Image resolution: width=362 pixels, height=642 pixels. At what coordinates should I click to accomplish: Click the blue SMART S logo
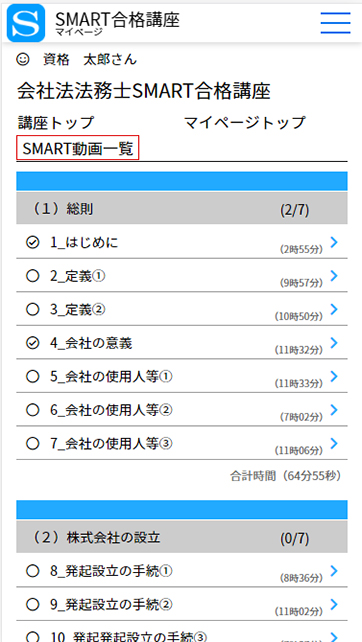26,23
